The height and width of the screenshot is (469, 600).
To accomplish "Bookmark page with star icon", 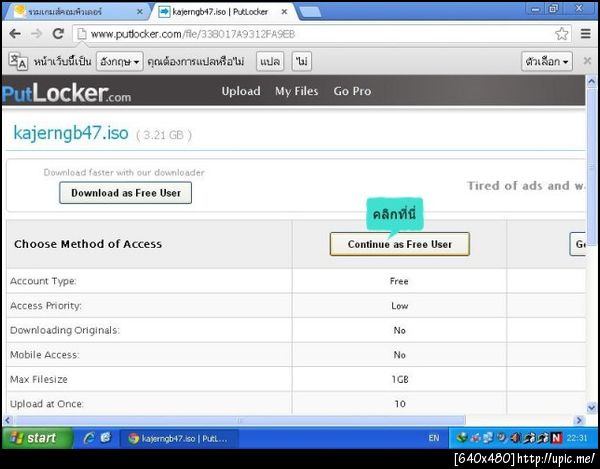I will click(x=561, y=34).
